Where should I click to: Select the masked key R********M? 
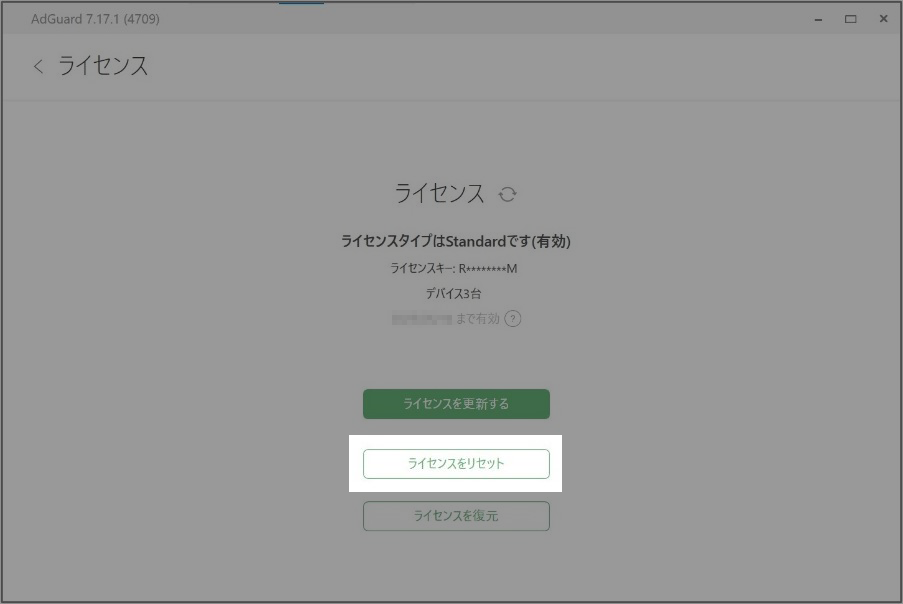pyautogui.click(x=488, y=269)
